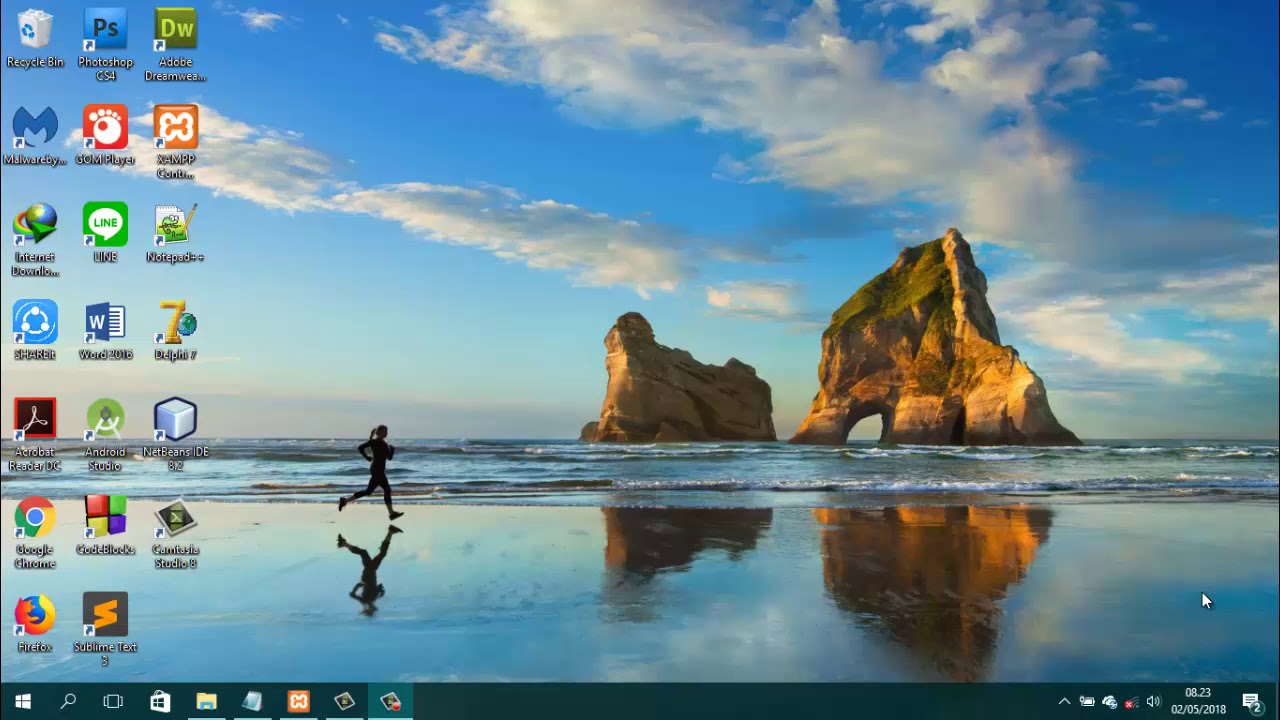This screenshot has width=1280, height=720.
Task: Switch to XAMPP in the taskbar
Action: tap(298, 702)
